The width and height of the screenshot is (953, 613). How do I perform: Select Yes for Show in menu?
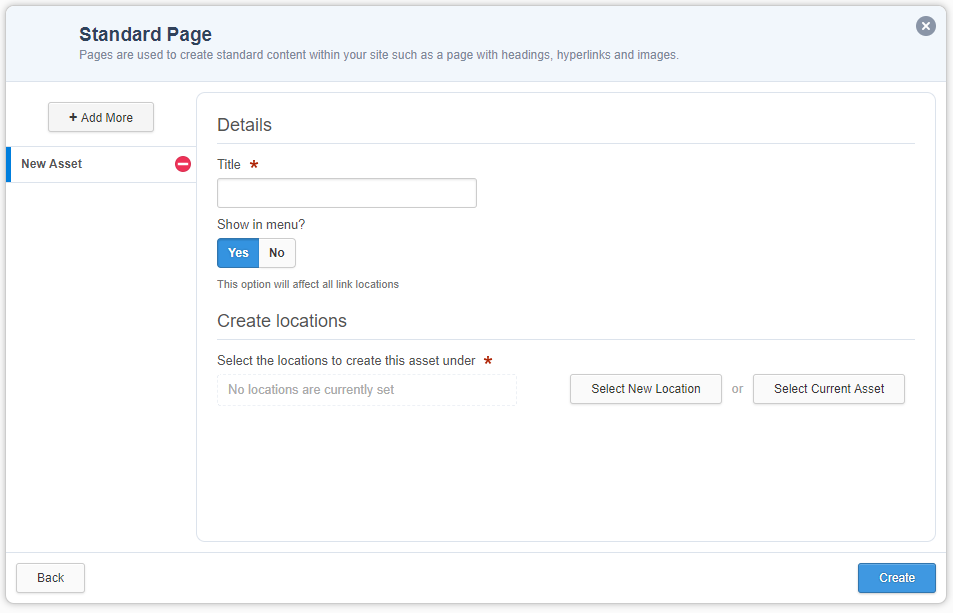[237, 253]
